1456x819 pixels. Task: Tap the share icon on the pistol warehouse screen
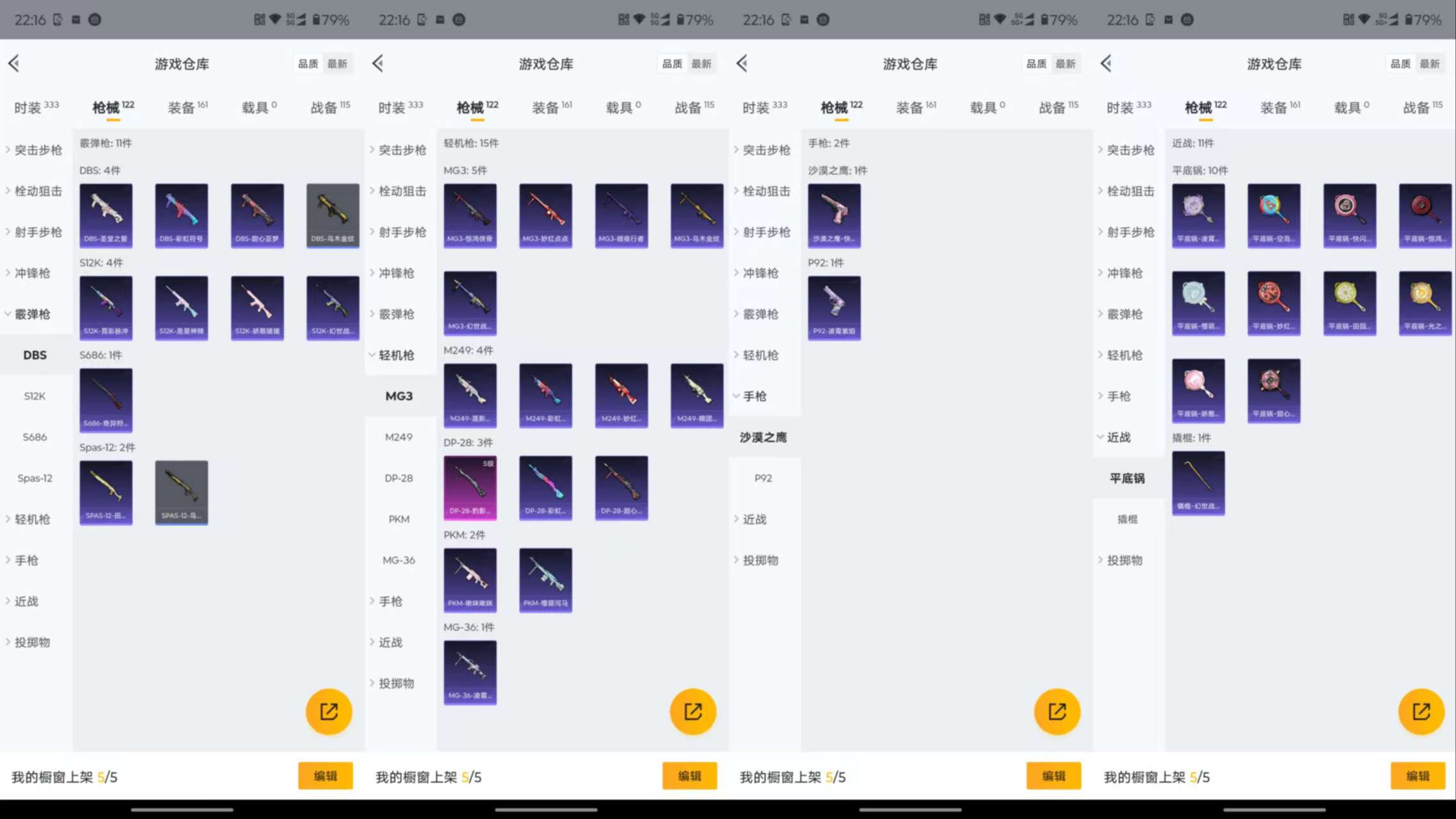pyautogui.click(x=1057, y=711)
